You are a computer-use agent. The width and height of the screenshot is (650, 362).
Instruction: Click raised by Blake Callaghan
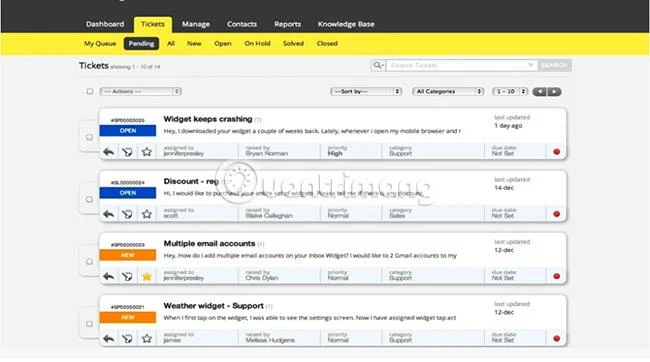click(269, 216)
